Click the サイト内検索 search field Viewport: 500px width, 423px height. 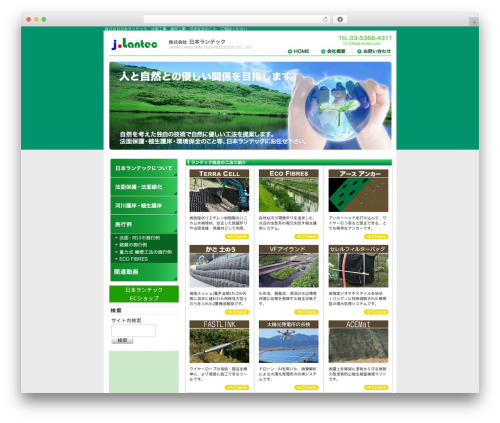click(133, 330)
